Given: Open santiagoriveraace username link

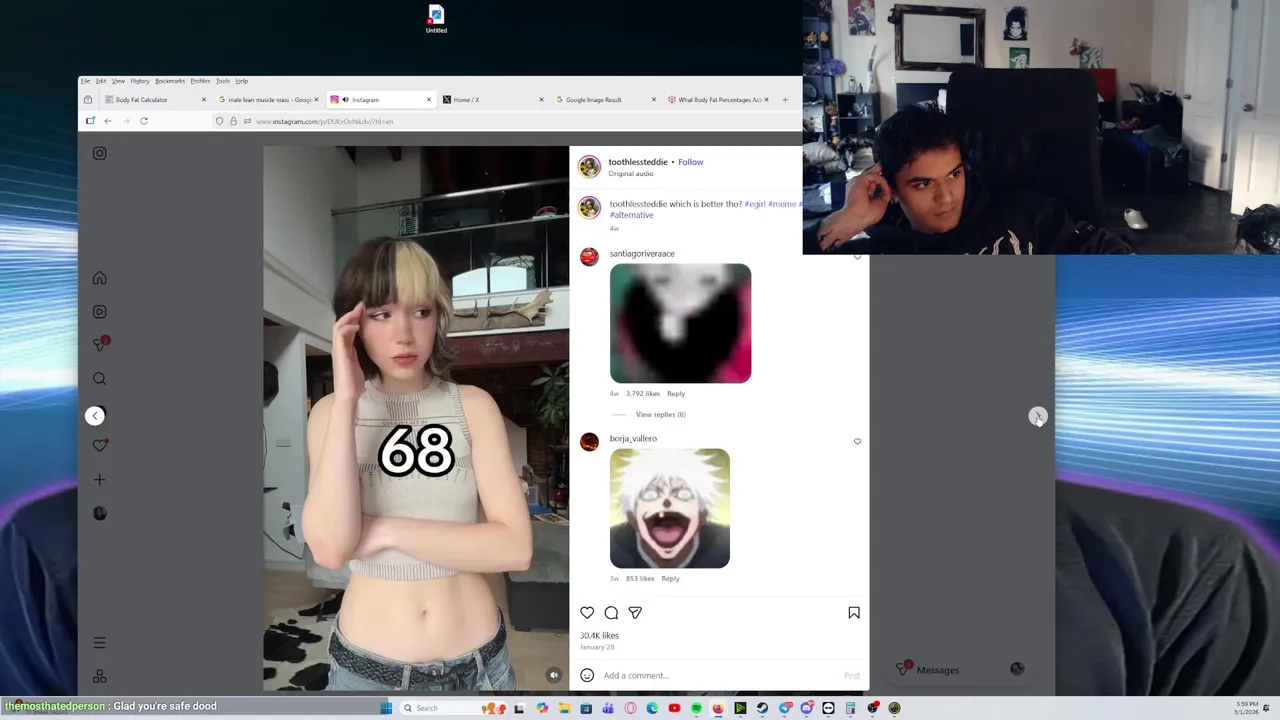Looking at the screenshot, I should coord(642,254).
